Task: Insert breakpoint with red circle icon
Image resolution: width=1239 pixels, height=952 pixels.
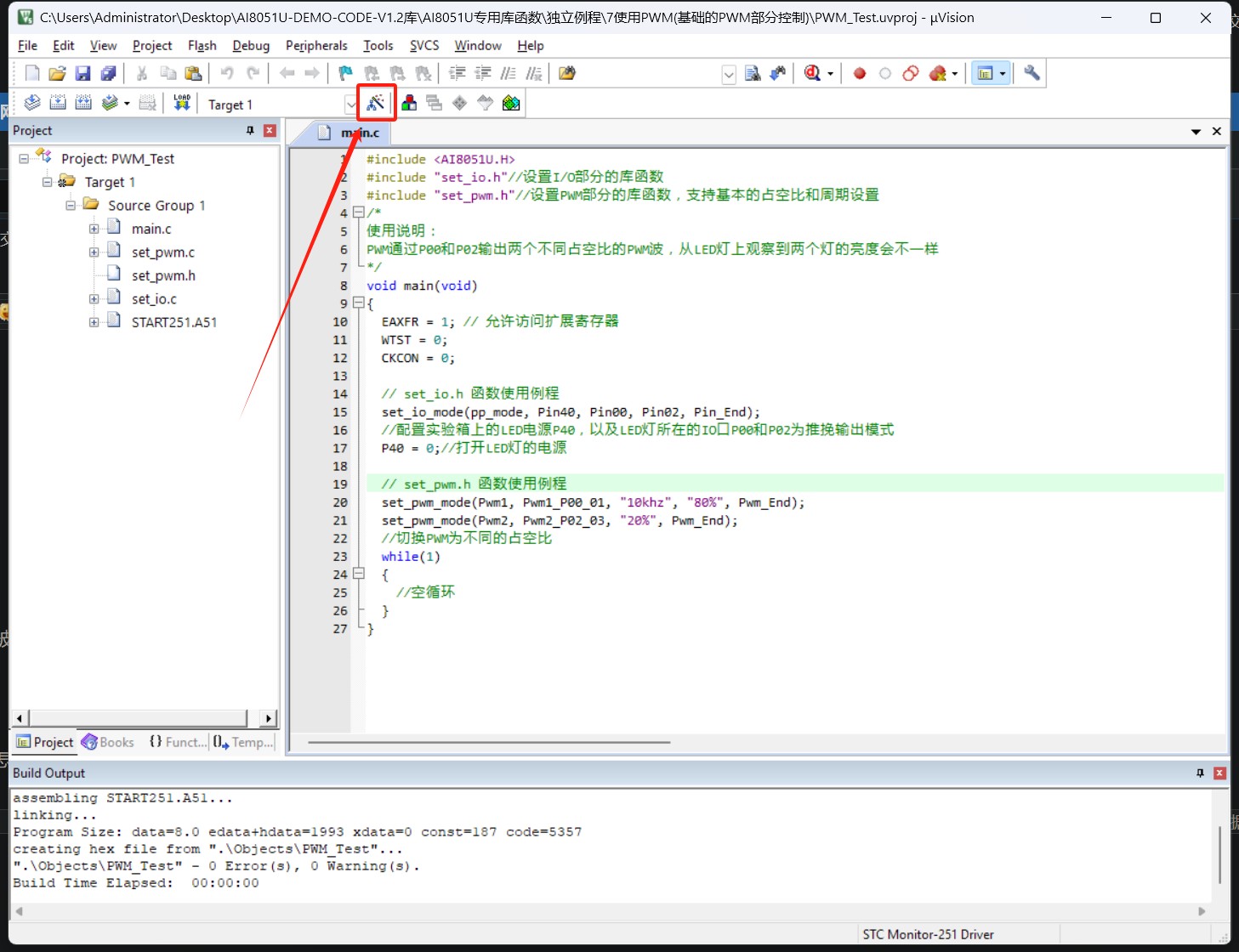Action: tap(860, 74)
